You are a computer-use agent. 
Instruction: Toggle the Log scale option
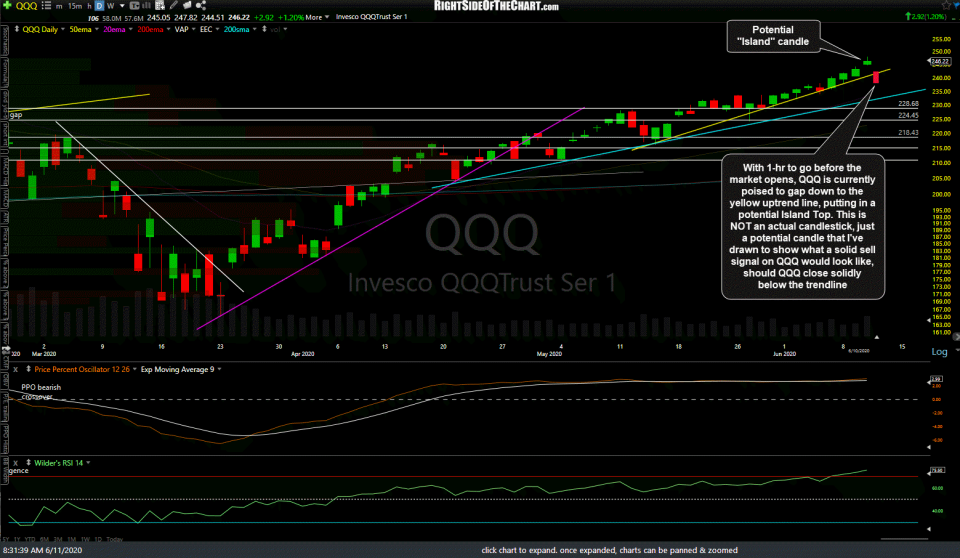tap(939, 352)
